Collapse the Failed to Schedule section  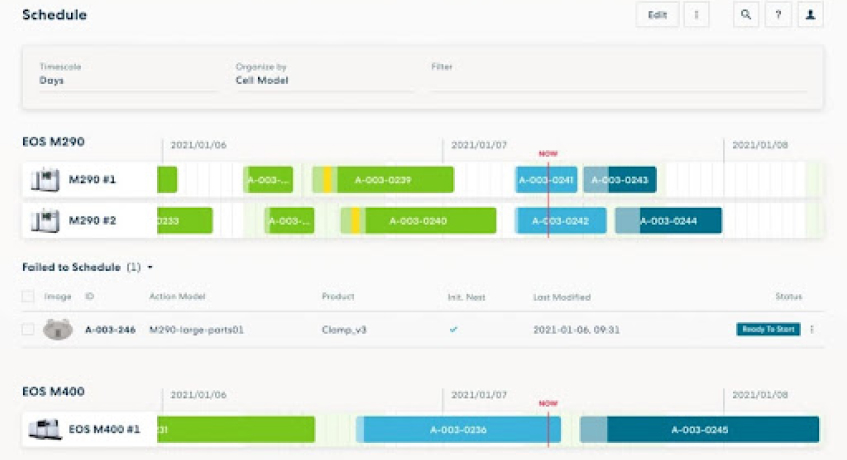tap(150, 268)
